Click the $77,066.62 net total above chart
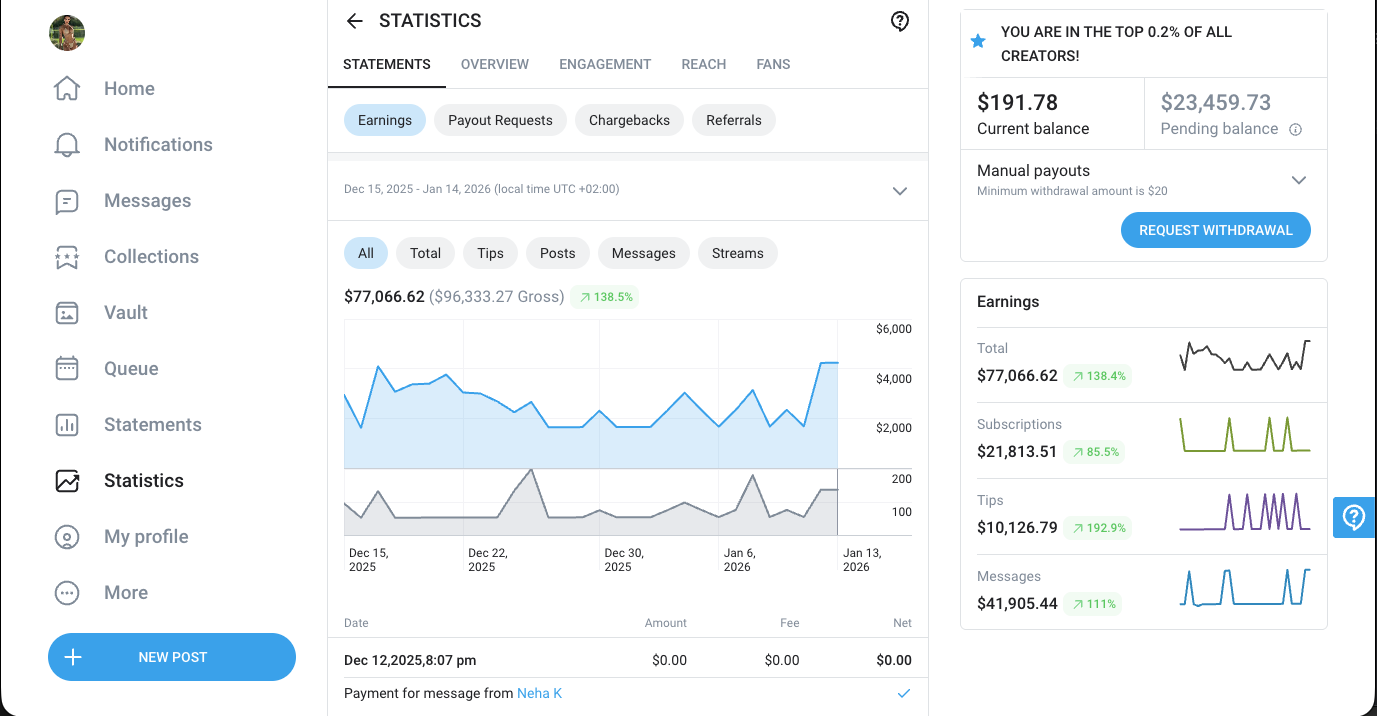The image size is (1377, 716). (384, 297)
